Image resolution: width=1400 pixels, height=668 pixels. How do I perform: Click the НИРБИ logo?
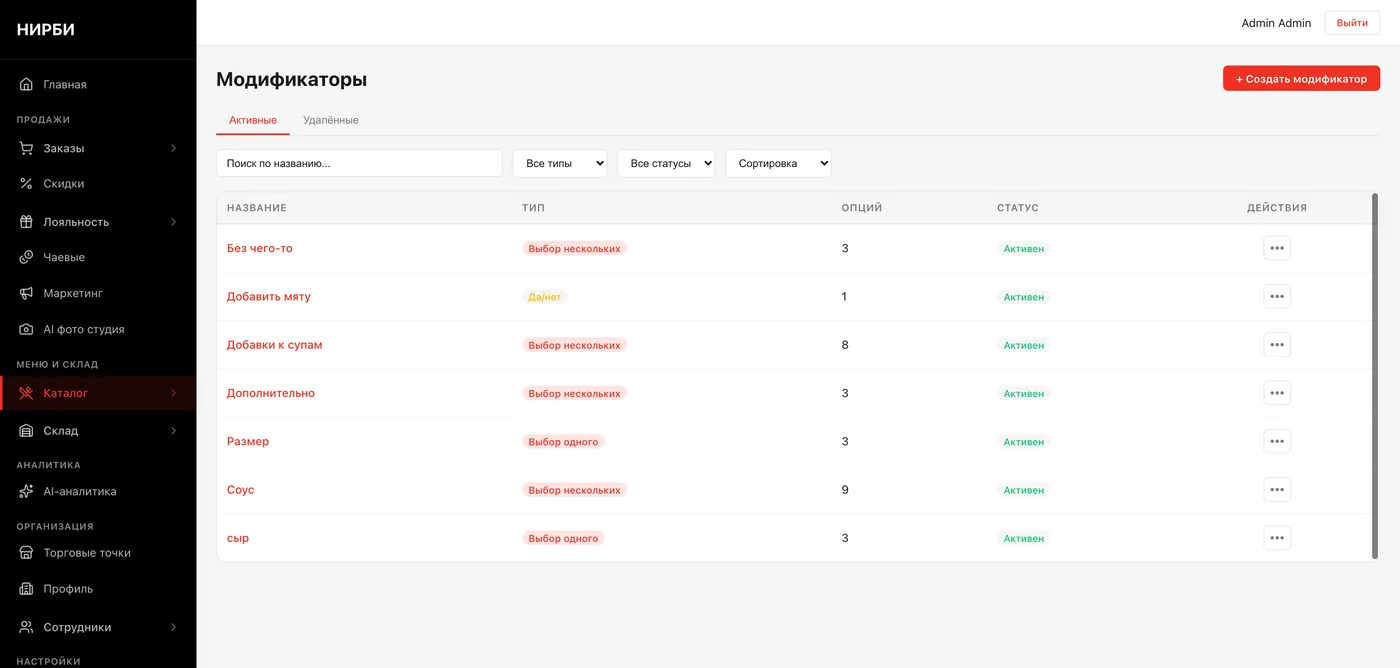pyautogui.click(x=46, y=30)
